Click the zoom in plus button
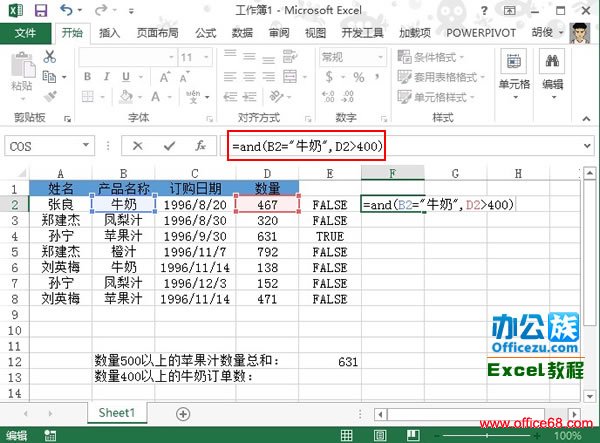 [x=537, y=435]
